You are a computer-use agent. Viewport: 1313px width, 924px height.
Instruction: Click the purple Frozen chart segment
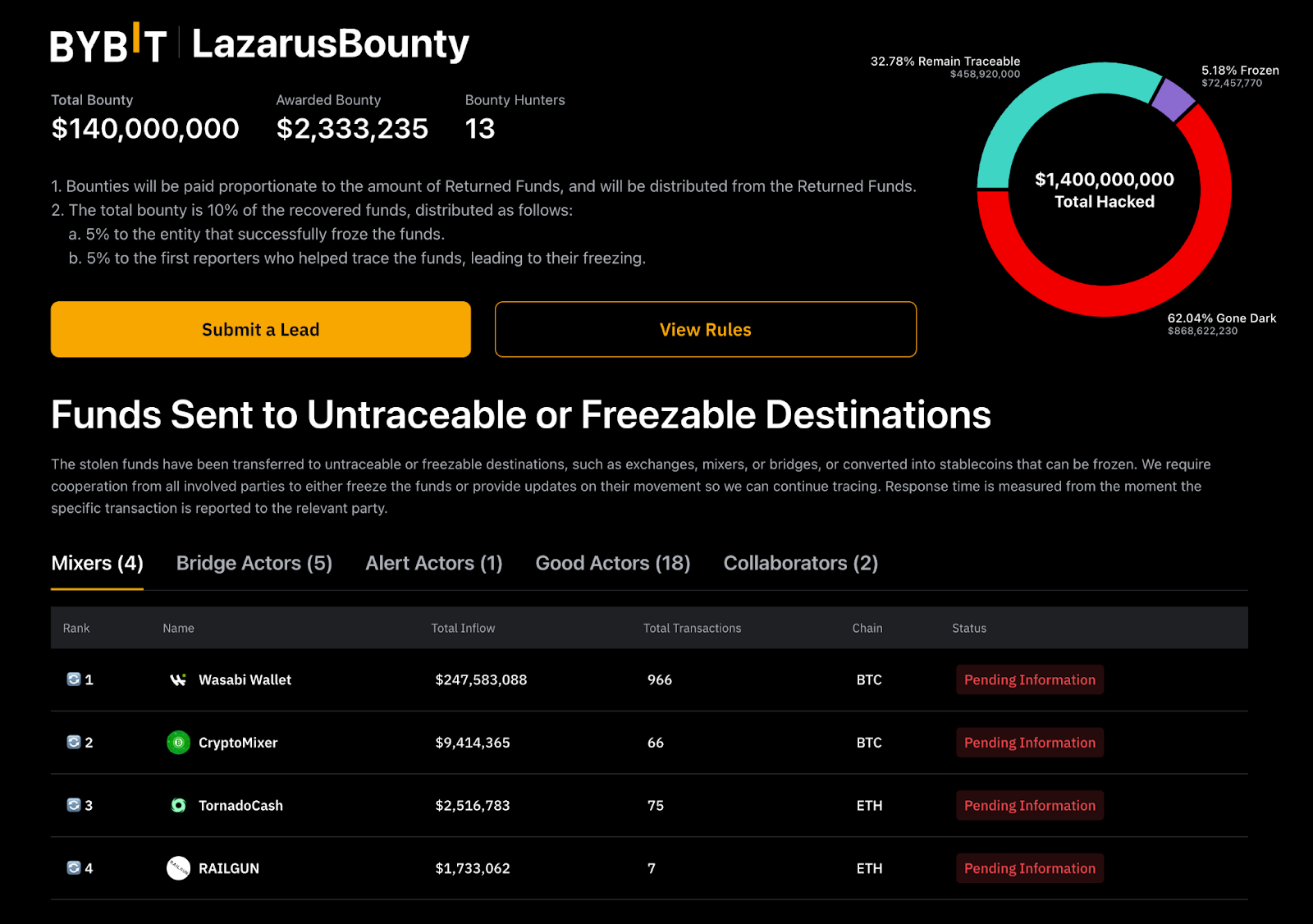(x=1173, y=100)
